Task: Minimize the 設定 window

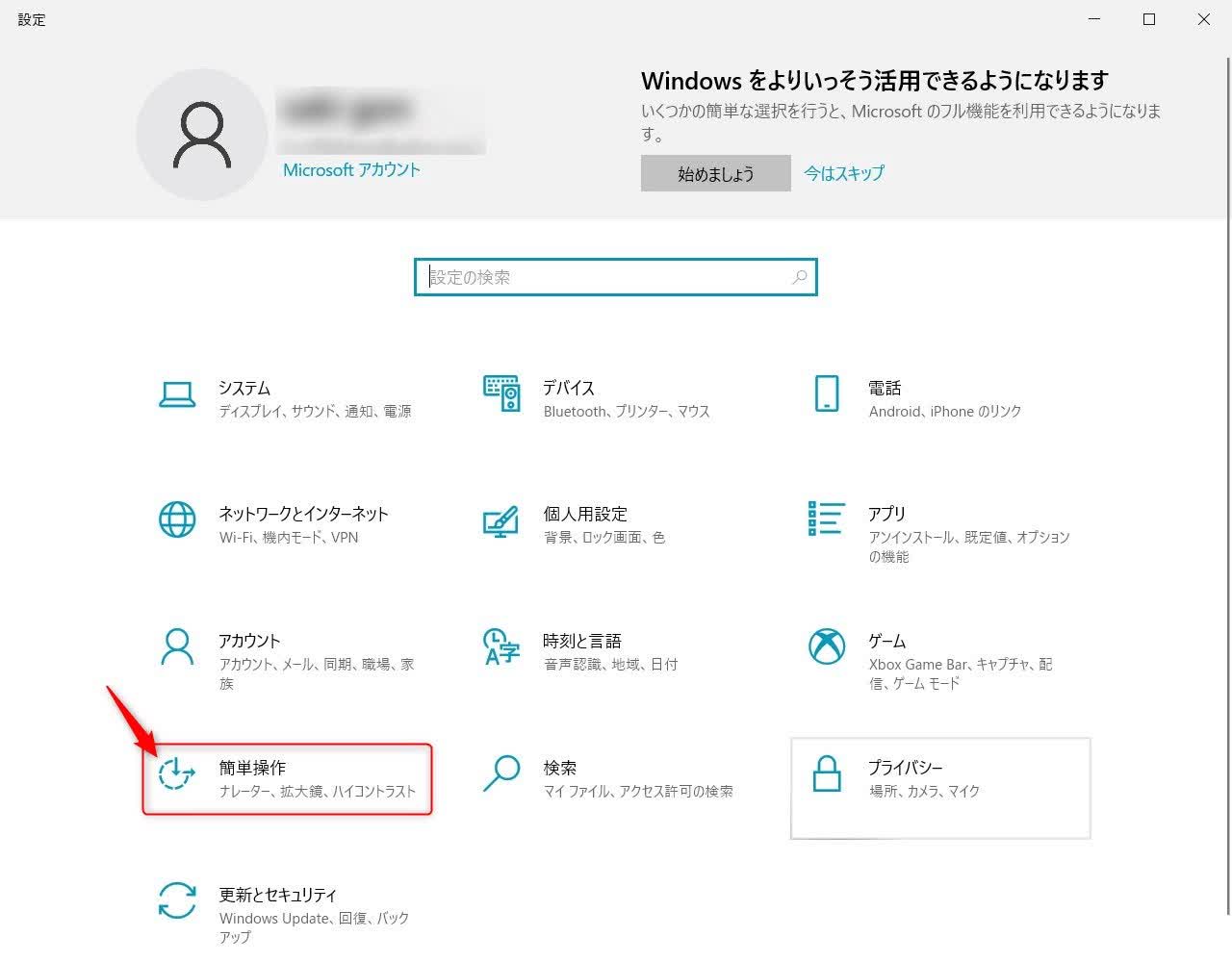Action: pos(1094,19)
